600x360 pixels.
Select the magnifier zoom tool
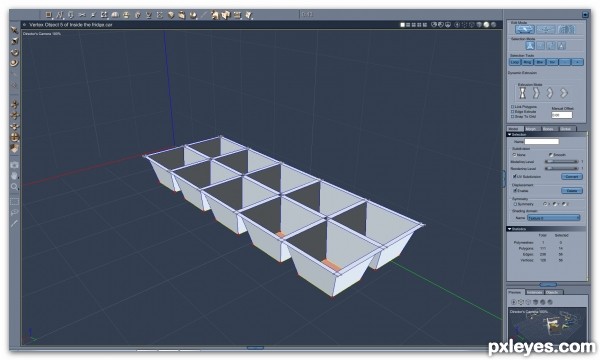[14, 187]
